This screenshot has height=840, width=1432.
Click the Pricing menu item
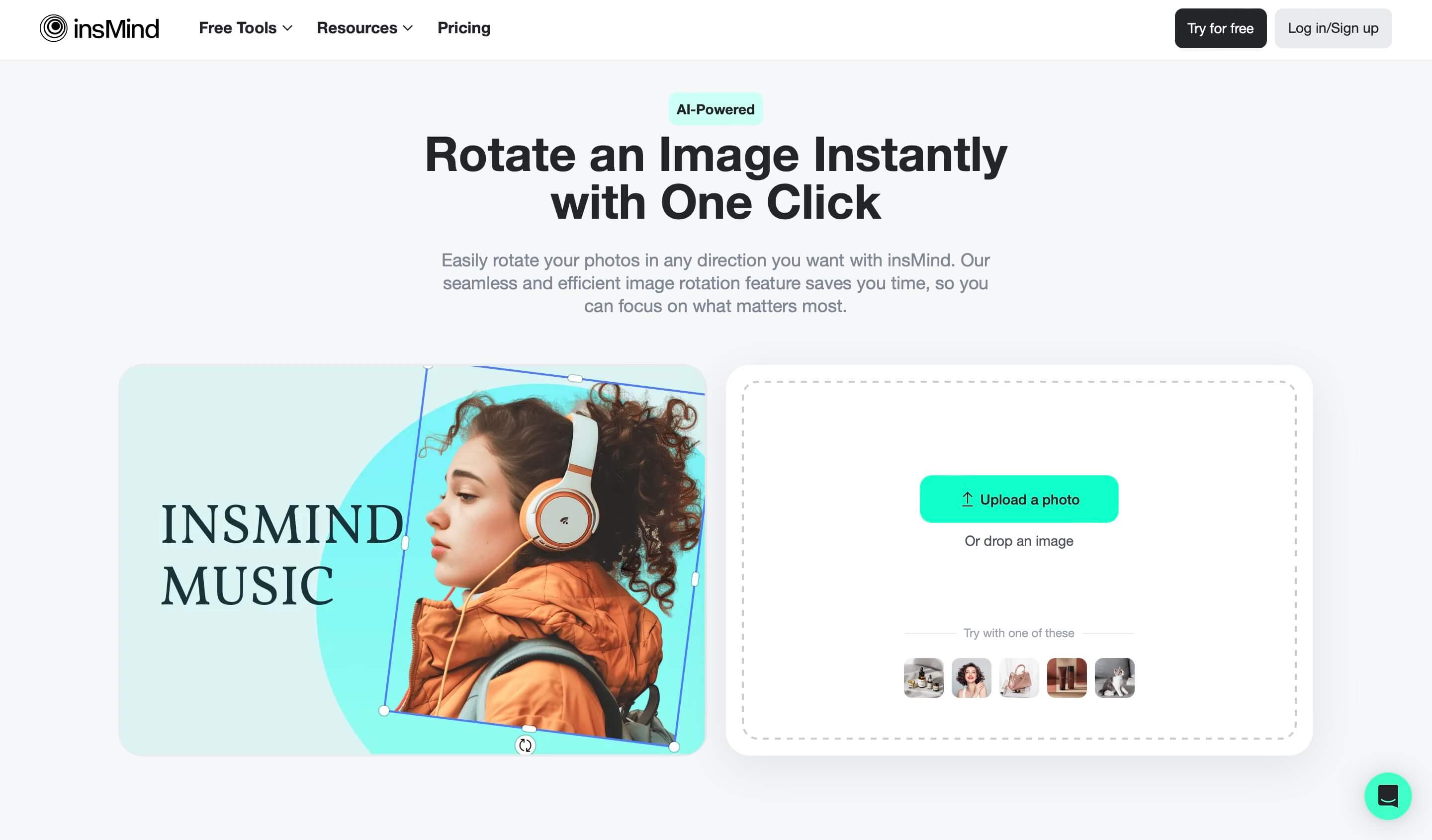click(x=464, y=28)
